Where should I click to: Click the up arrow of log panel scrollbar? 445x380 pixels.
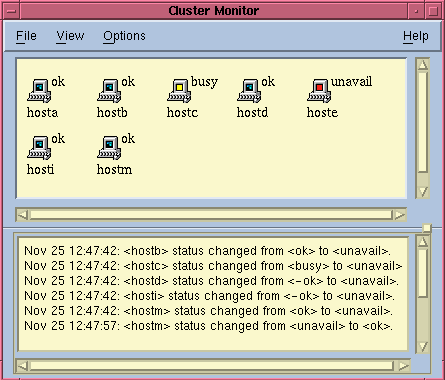(x=423, y=241)
